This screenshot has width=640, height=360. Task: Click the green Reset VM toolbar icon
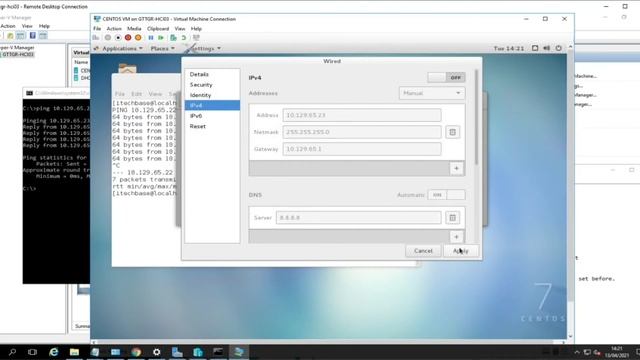161,38
